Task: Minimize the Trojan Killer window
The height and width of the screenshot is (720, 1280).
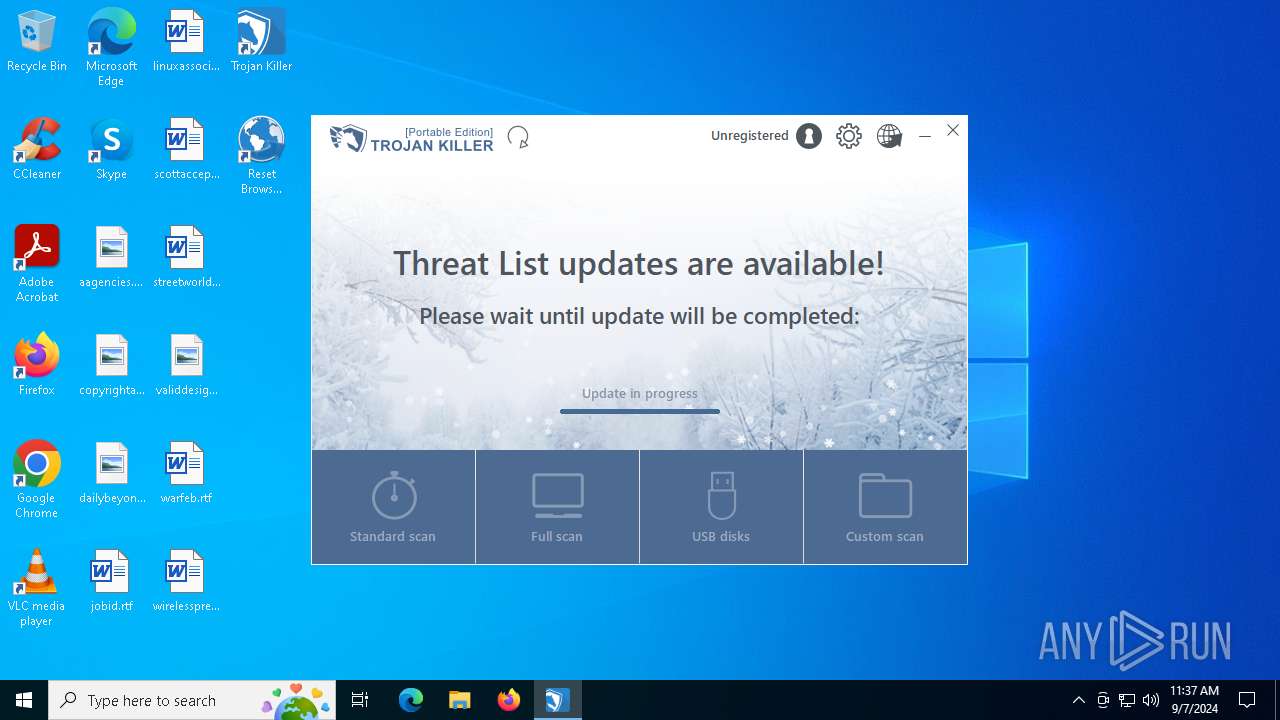Action: point(925,136)
